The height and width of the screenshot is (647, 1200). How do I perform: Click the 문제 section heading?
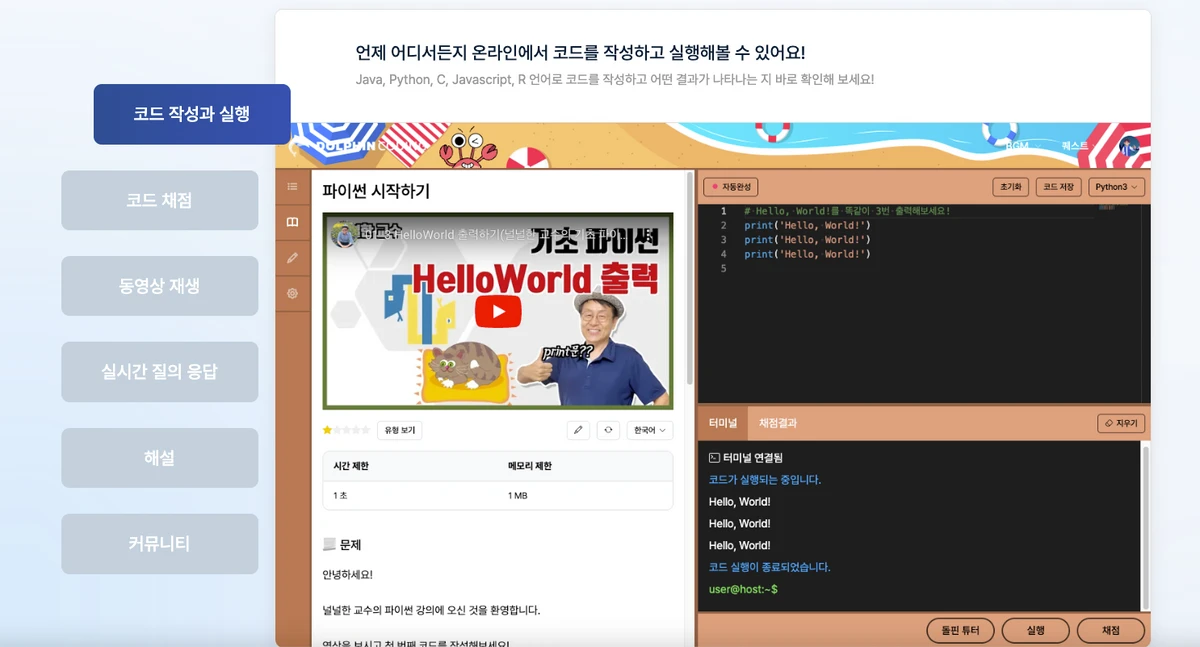[341, 545]
